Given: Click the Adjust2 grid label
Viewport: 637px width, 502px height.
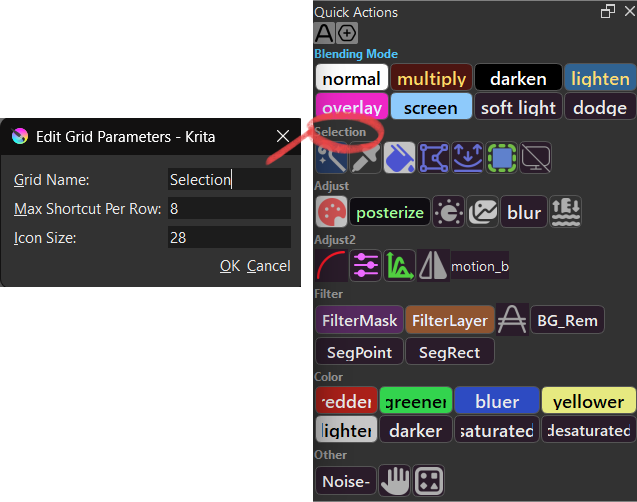Looking at the screenshot, I should click(335, 240).
